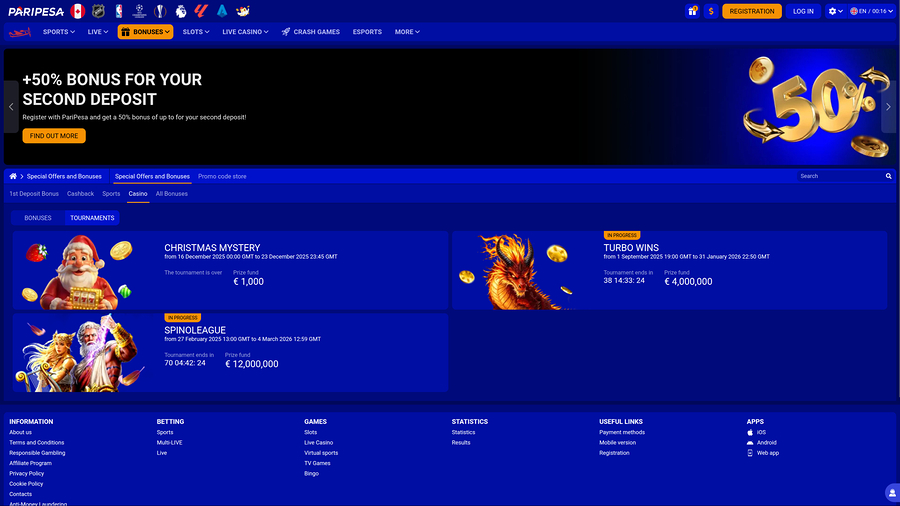
Task: Open the gift box bonuses icon
Action: tap(692, 11)
